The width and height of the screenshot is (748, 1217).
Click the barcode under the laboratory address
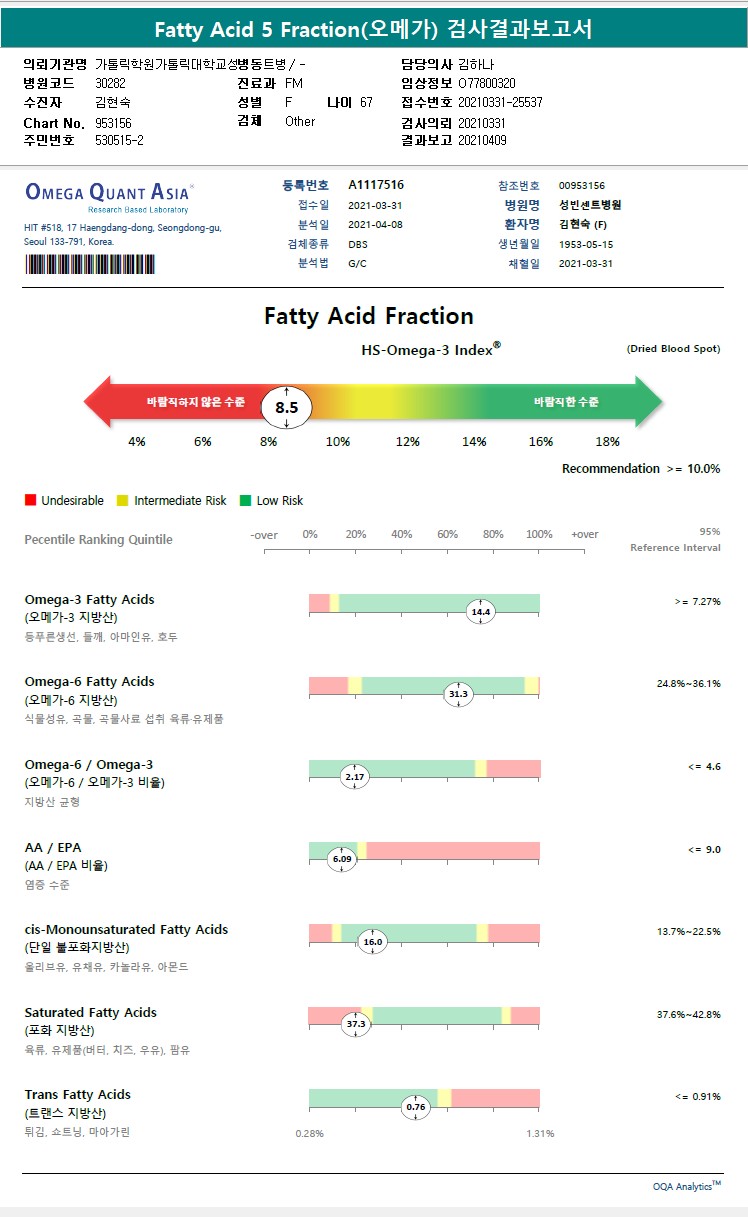(x=90, y=265)
